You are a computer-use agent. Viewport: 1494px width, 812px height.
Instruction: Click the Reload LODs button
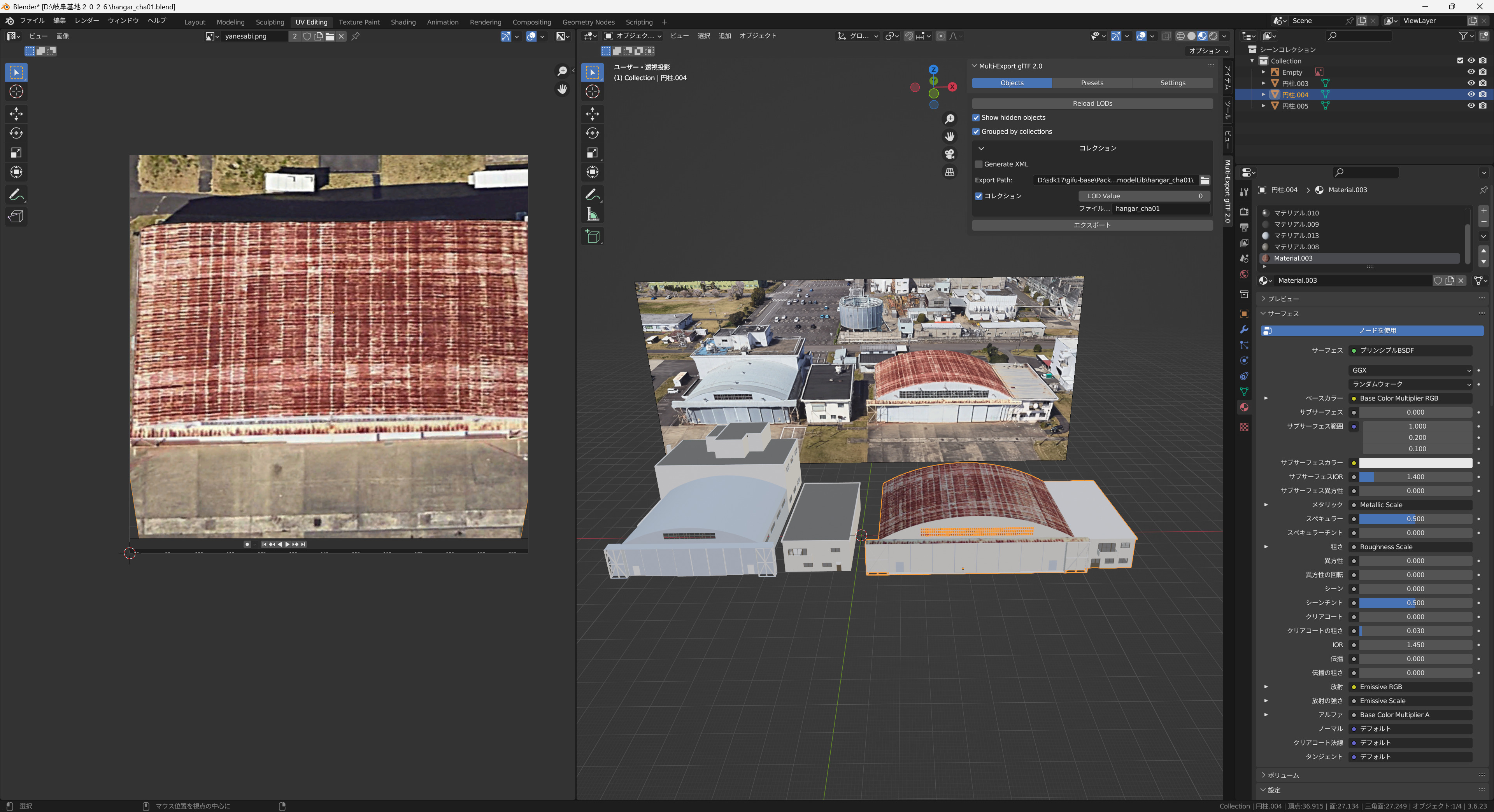coord(1092,103)
